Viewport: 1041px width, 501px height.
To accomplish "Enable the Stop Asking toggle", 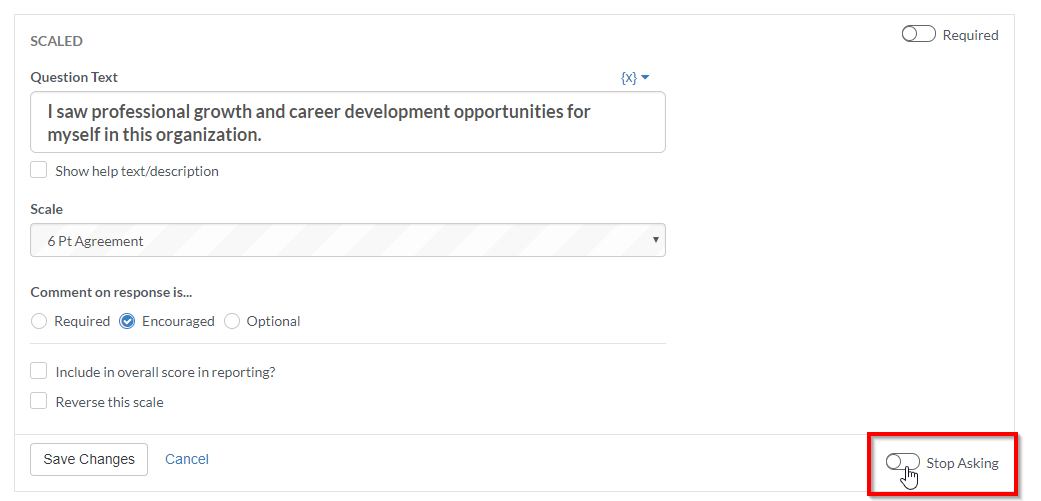I will click(x=902, y=462).
